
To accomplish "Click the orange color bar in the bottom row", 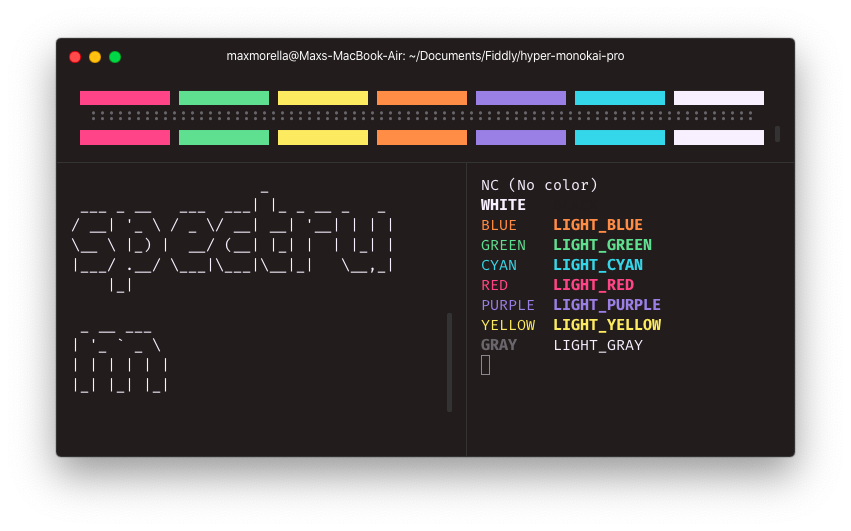I will click(x=422, y=137).
